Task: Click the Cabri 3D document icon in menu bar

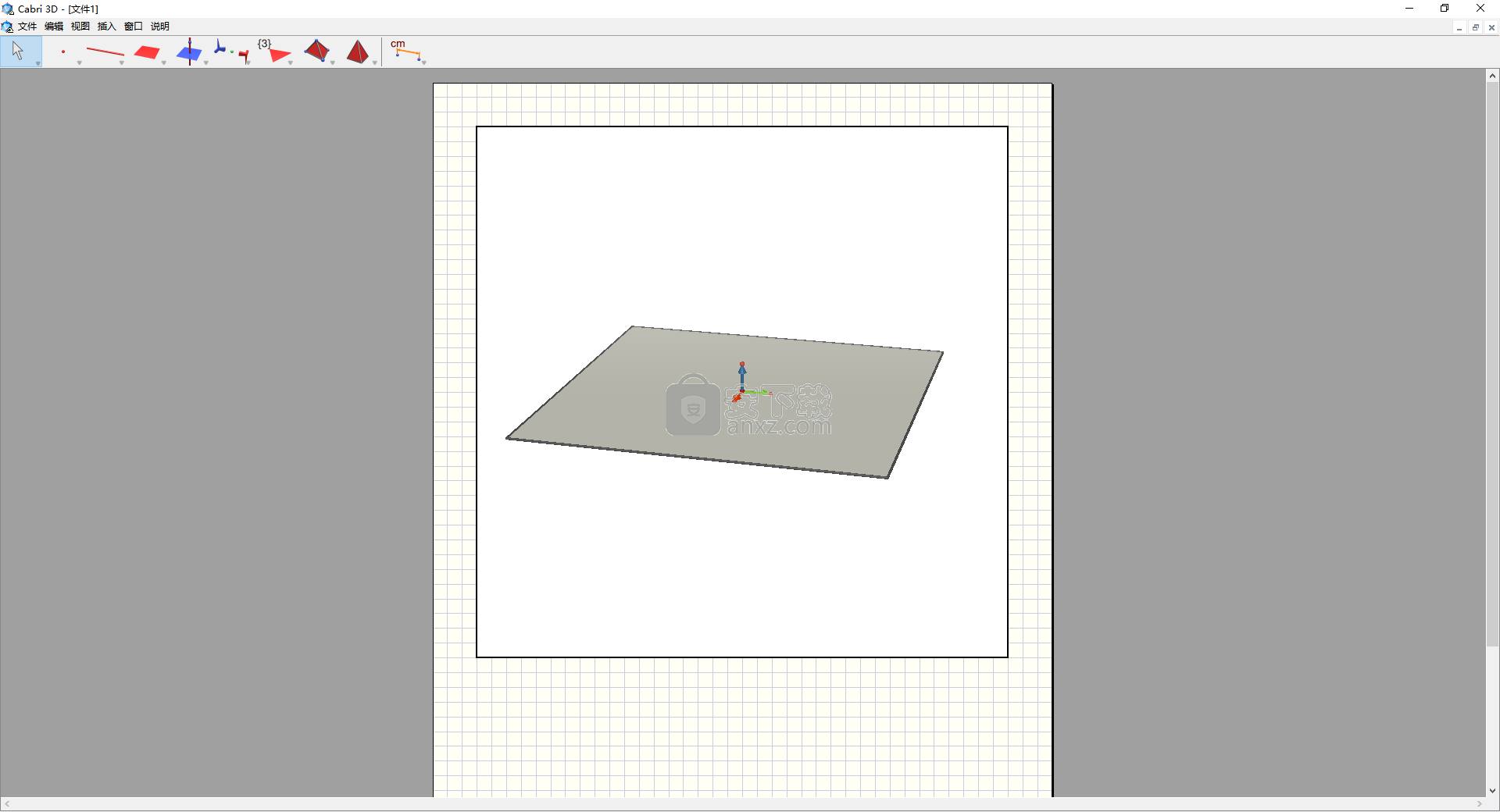Action: tap(7, 27)
